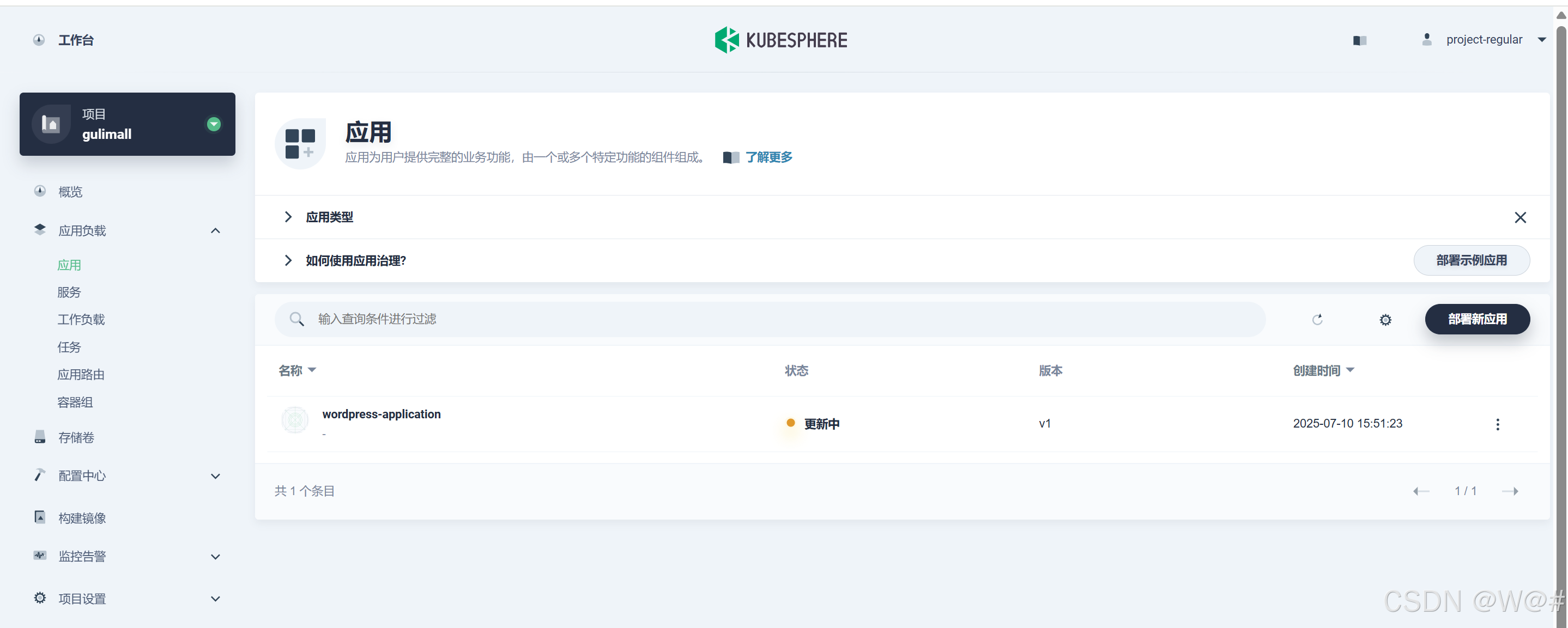Expand the 监控告警 menu chevron
Screen dimensions: 1568x628
(x=215, y=556)
